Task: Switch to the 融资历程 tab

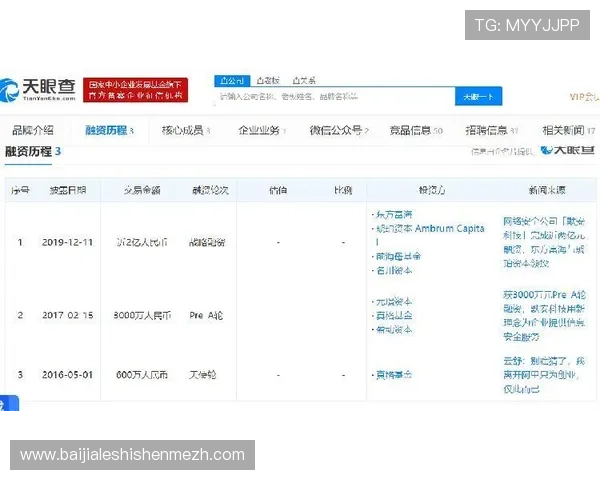Action: [x=109, y=131]
